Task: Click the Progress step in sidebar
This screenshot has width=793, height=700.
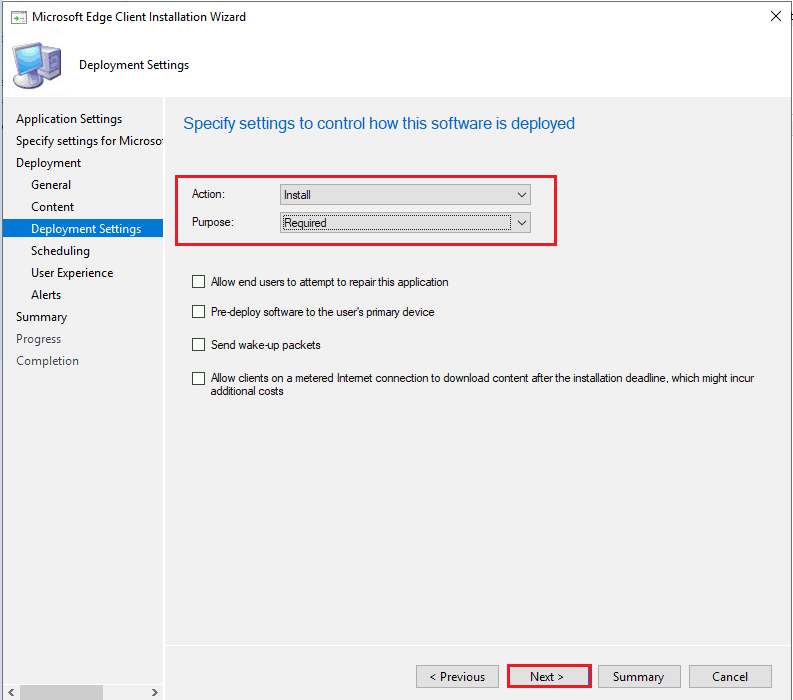Action: click(38, 339)
